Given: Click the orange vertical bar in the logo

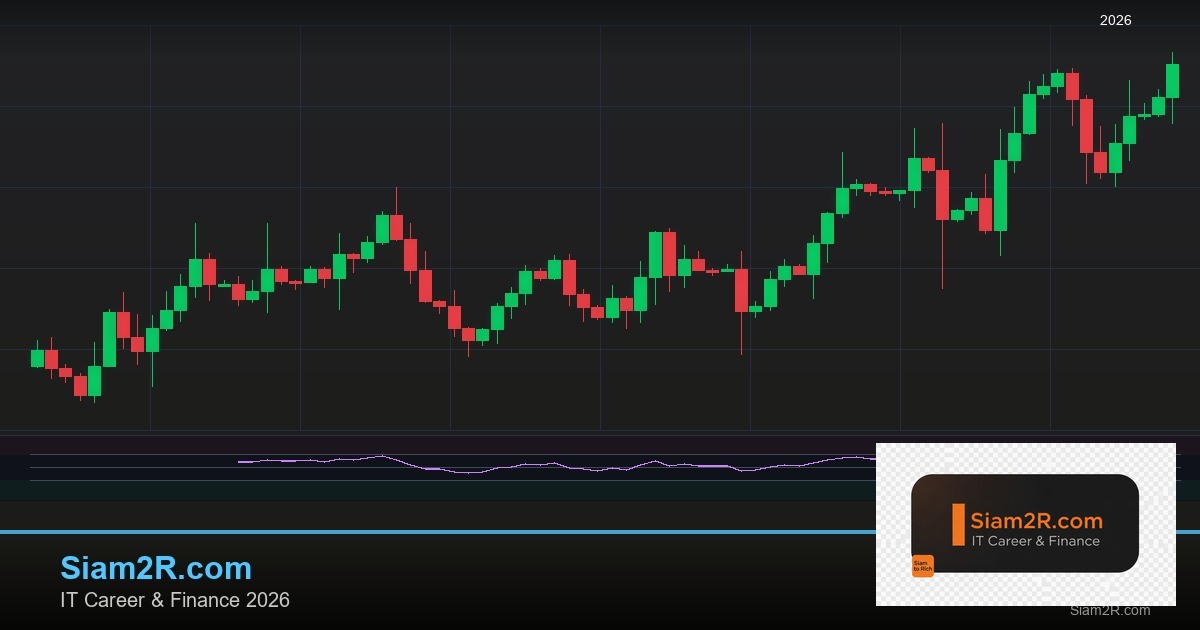Looking at the screenshot, I should [x=958, y=525].
